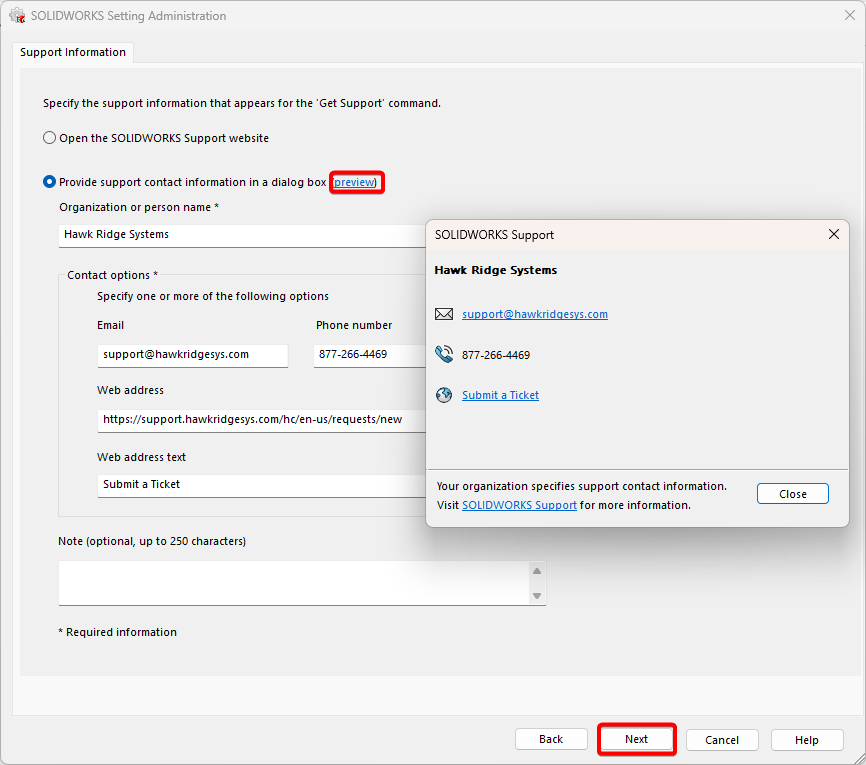866x765 pixels.
Task: Click Hawk Ridge Systems heading in popup
Action: 495,270
